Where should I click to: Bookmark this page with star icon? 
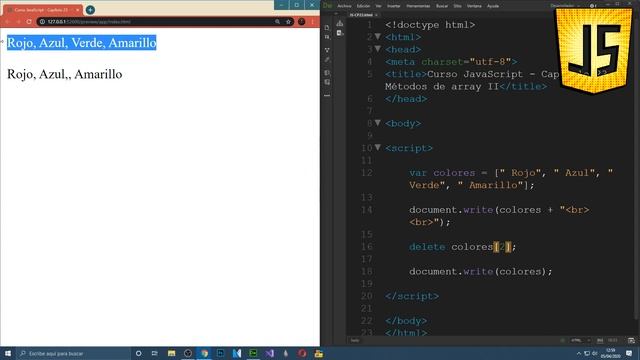(x=288, y=22)
